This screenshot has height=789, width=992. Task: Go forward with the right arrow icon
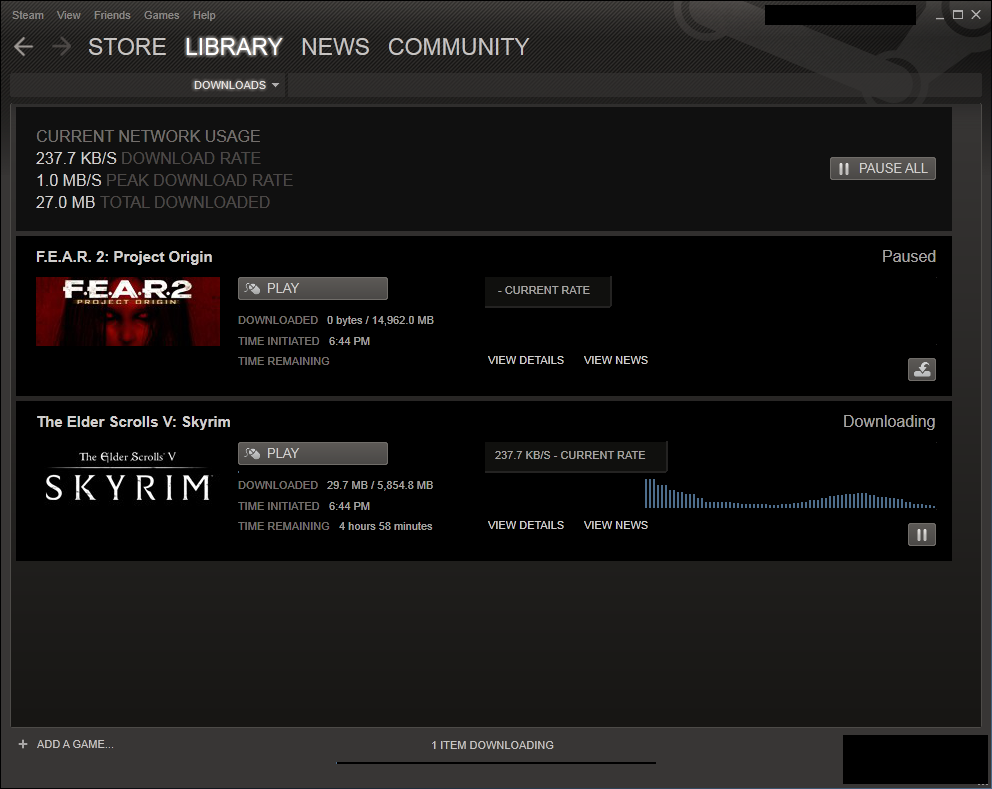coord(61,46)
